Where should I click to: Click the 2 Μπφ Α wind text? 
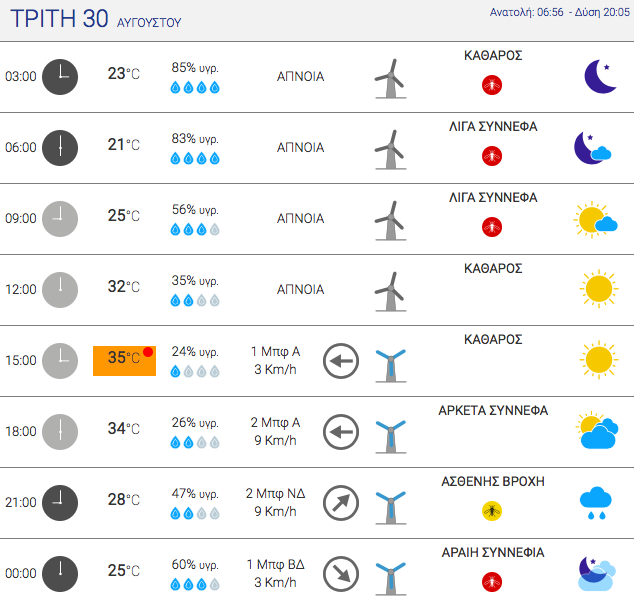[x=275, y=422]
